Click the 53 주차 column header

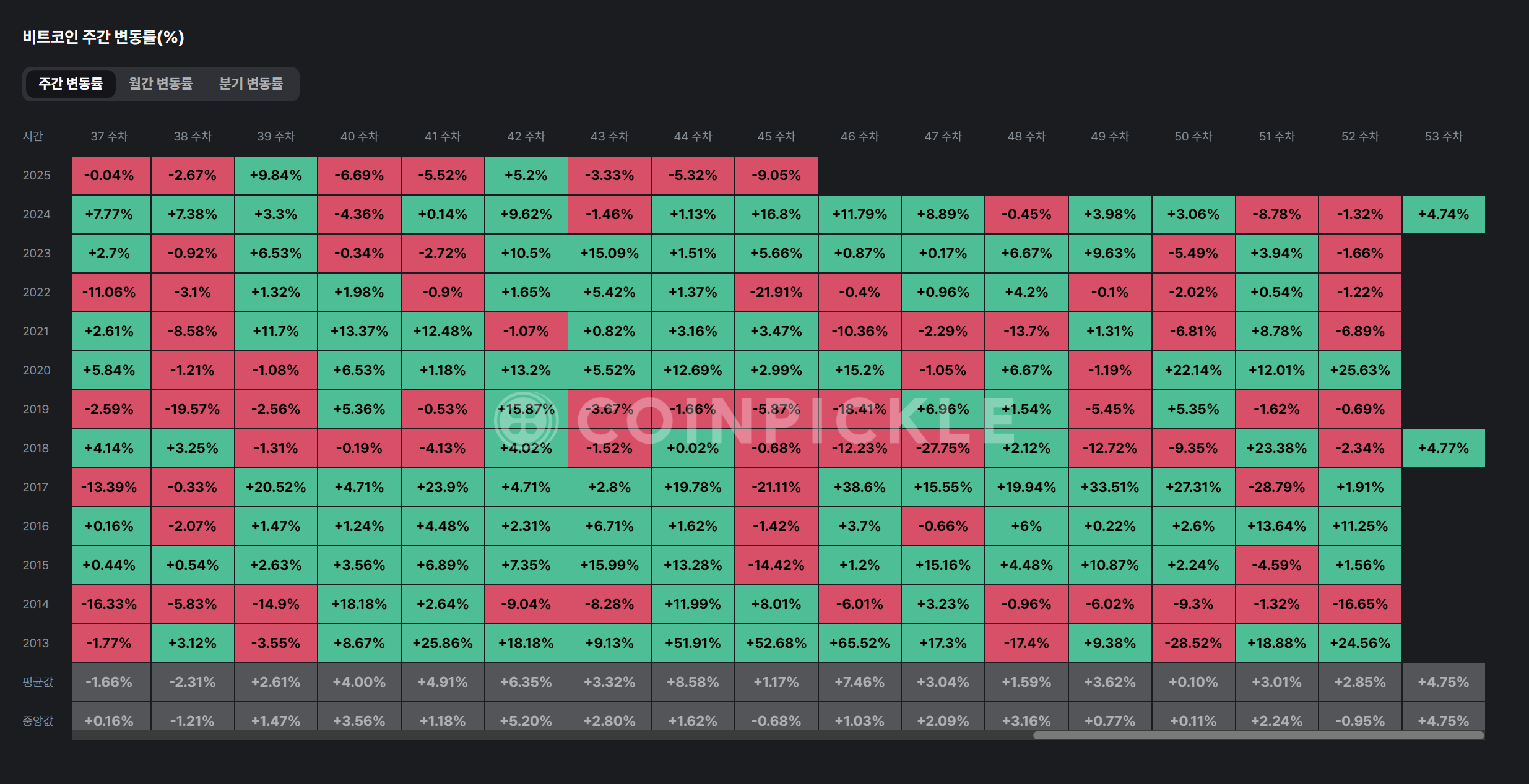tap(1443, 136)
